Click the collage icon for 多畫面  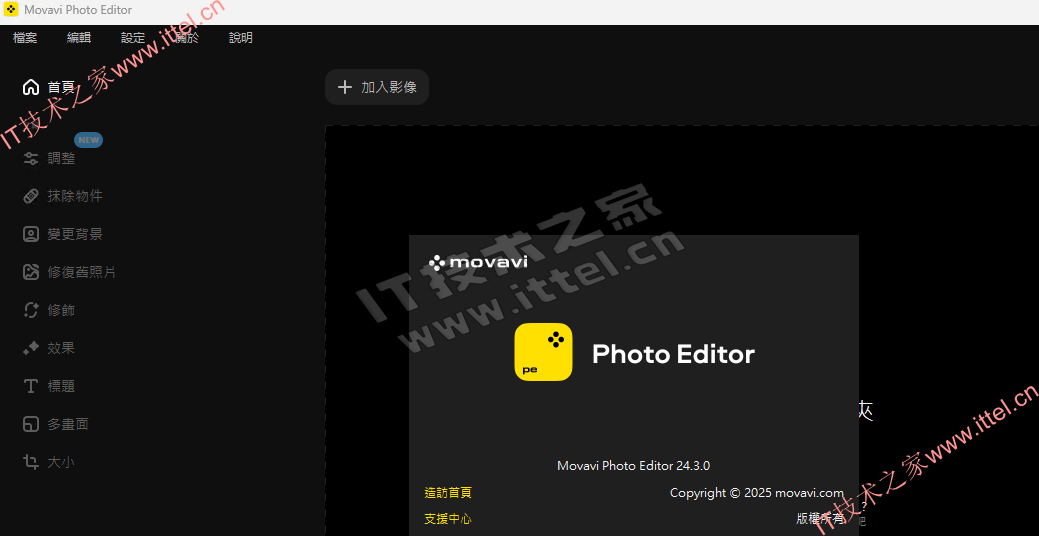(30, 424)
